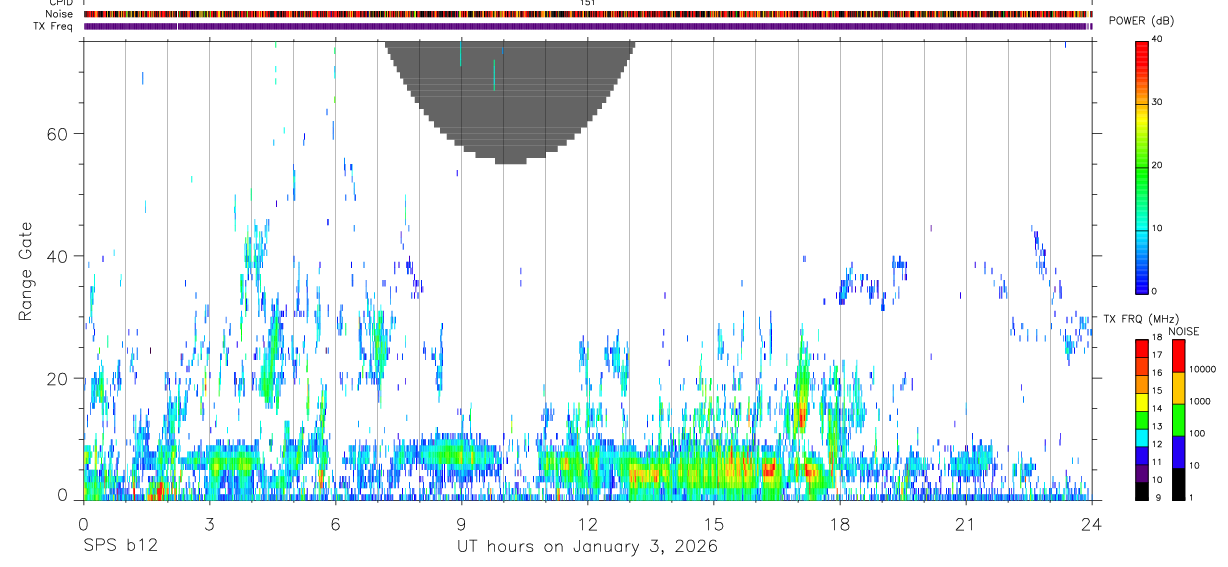Click the 12 tick on the UT hours axis

click(x=587, y=524)
